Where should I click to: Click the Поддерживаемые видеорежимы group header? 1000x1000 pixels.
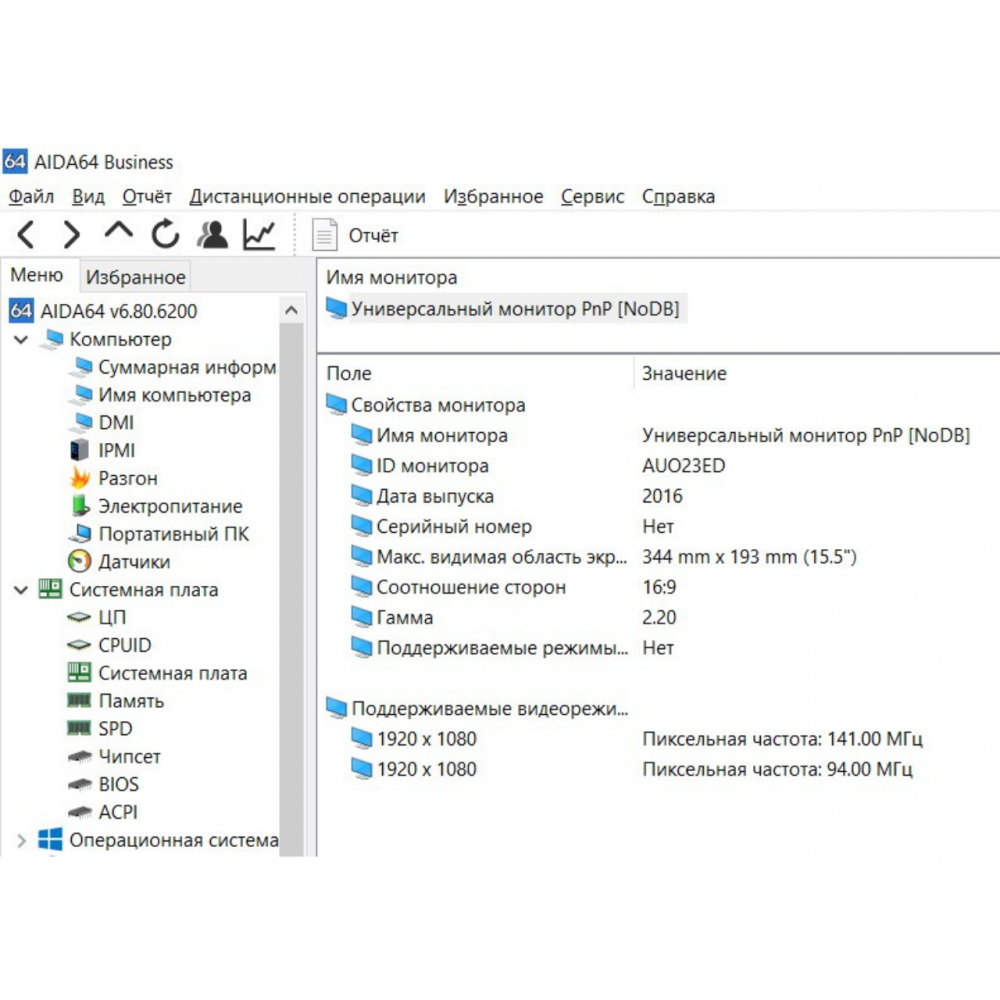coord(477,709)
